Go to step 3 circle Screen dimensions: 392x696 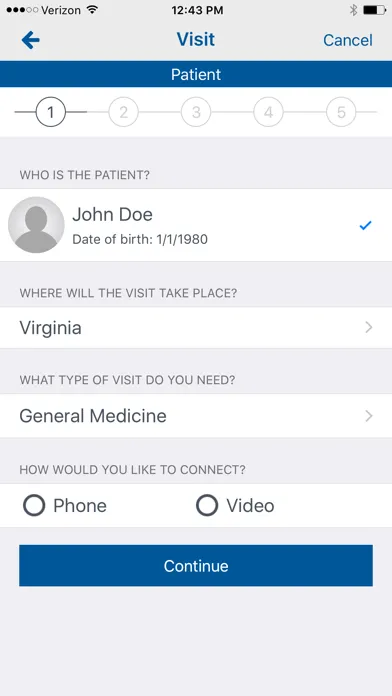pos(196,112)
